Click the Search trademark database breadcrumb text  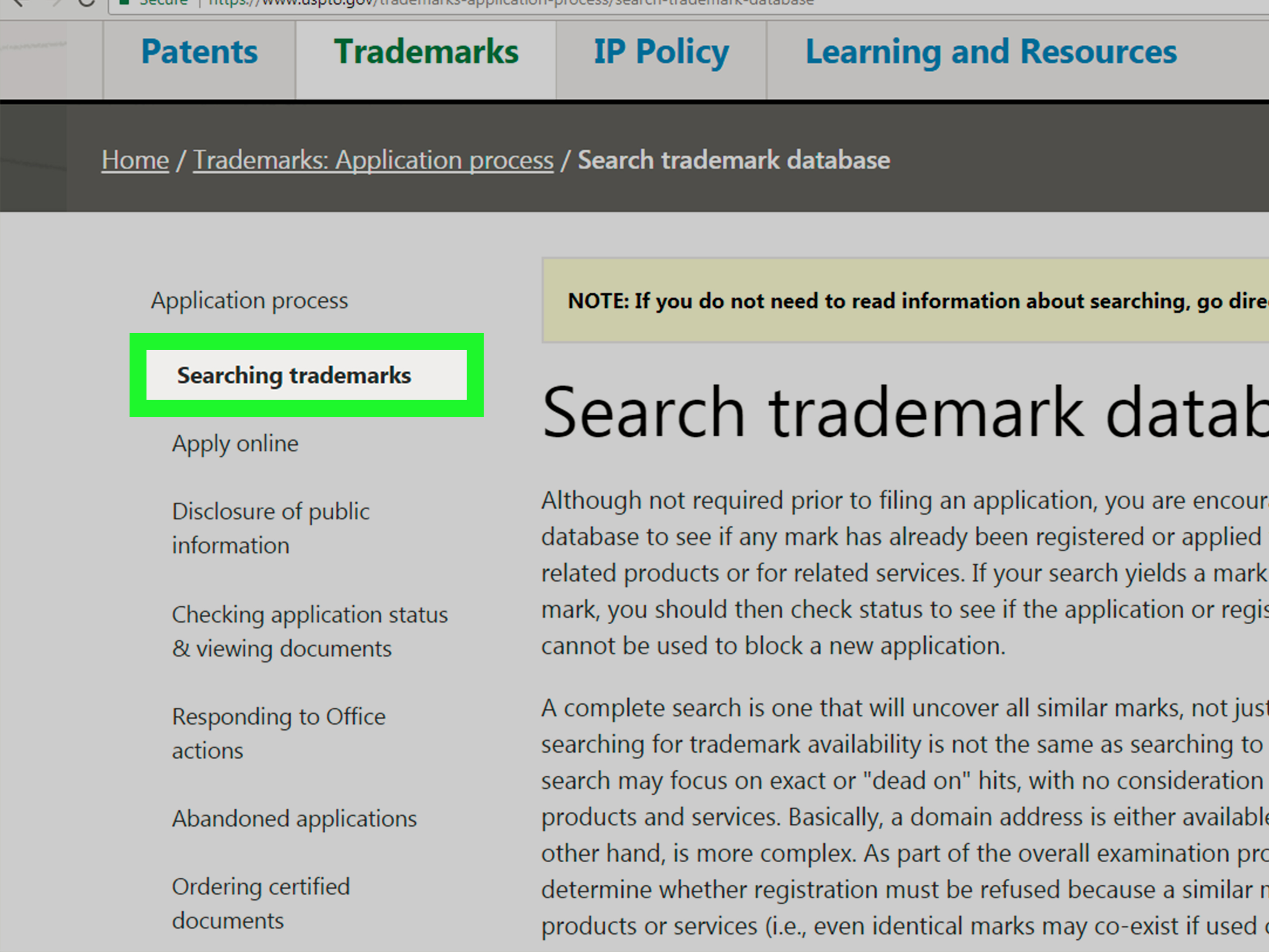coord(734,160)
